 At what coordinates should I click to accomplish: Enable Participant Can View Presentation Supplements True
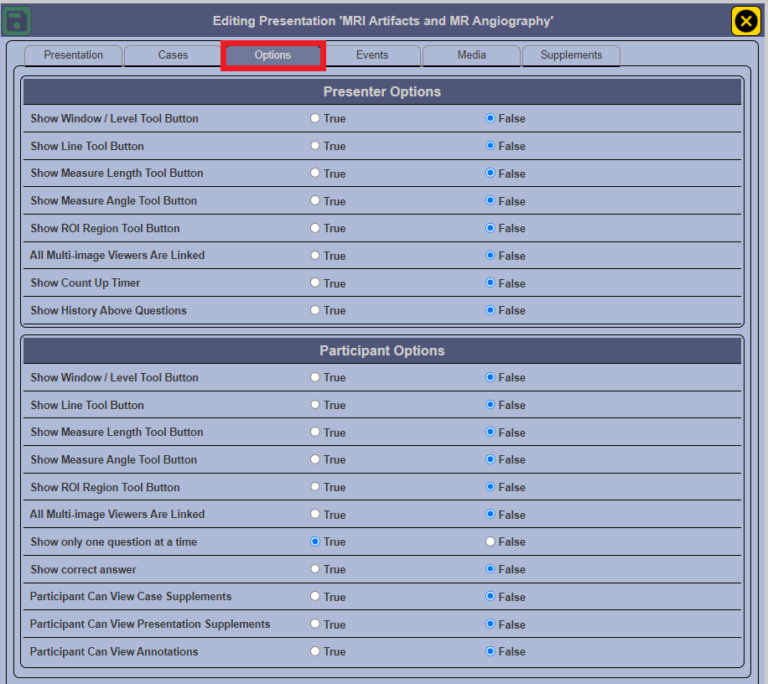click(316, 624)
